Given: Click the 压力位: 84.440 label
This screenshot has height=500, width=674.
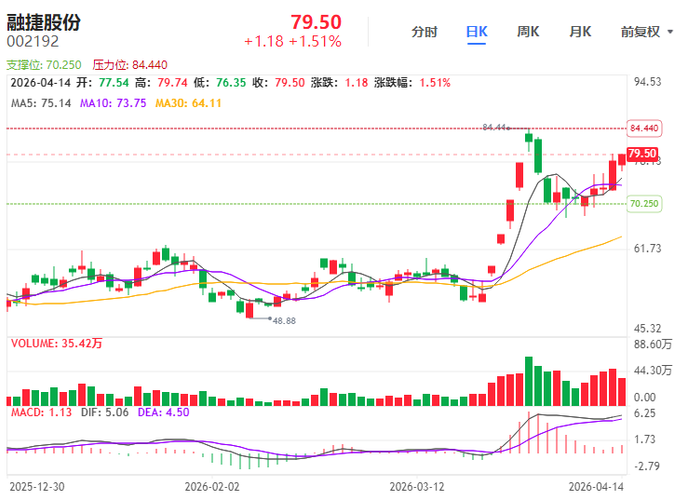Looking at the screenshot, I should [130, 65].
